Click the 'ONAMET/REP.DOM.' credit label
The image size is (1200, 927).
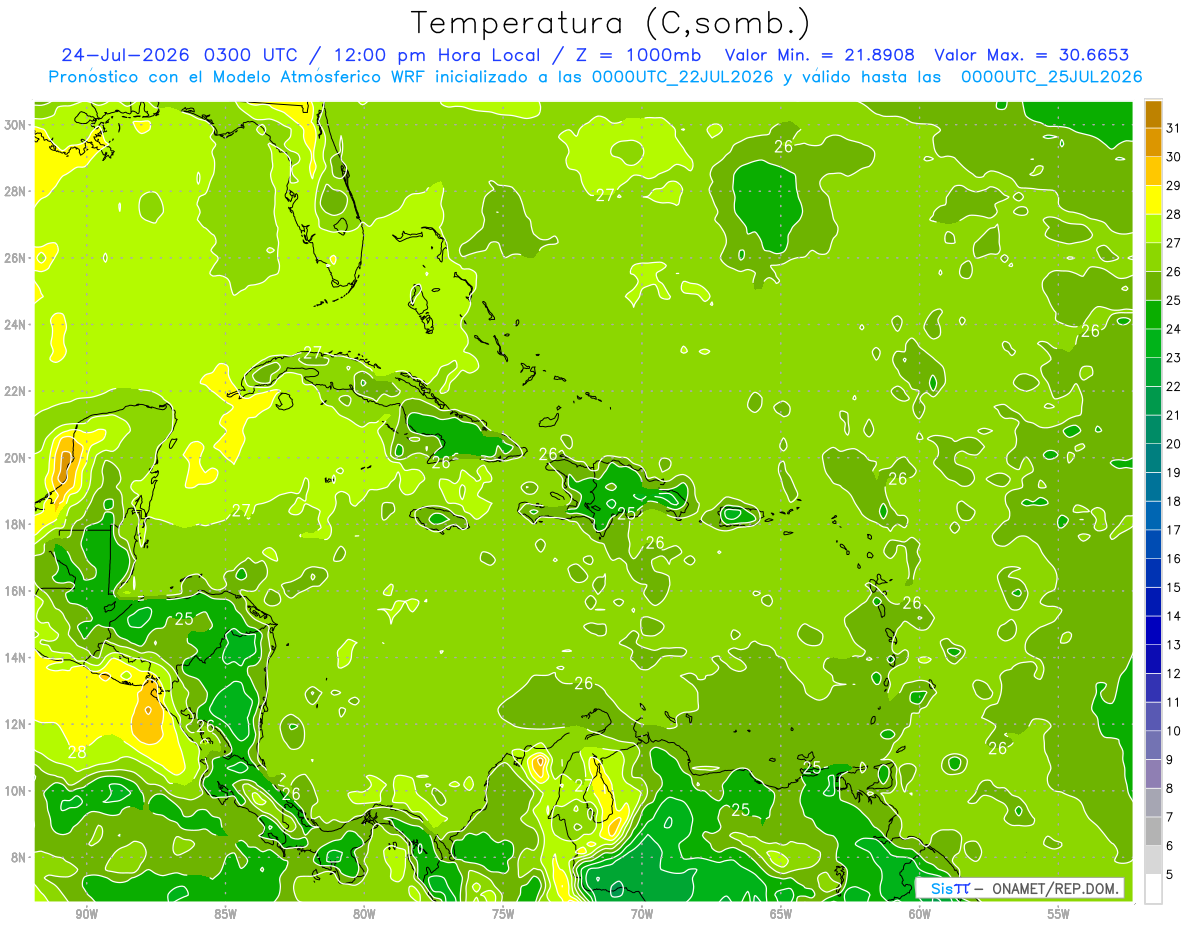(1058, 888)
